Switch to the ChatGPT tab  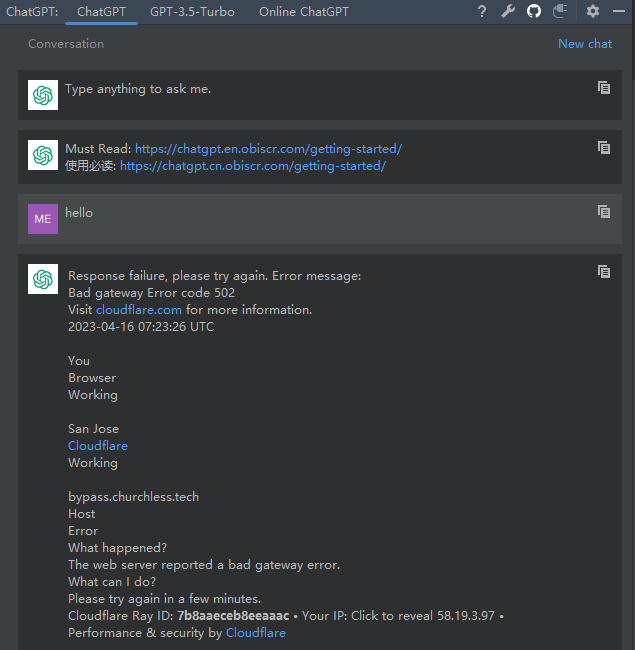101,12
